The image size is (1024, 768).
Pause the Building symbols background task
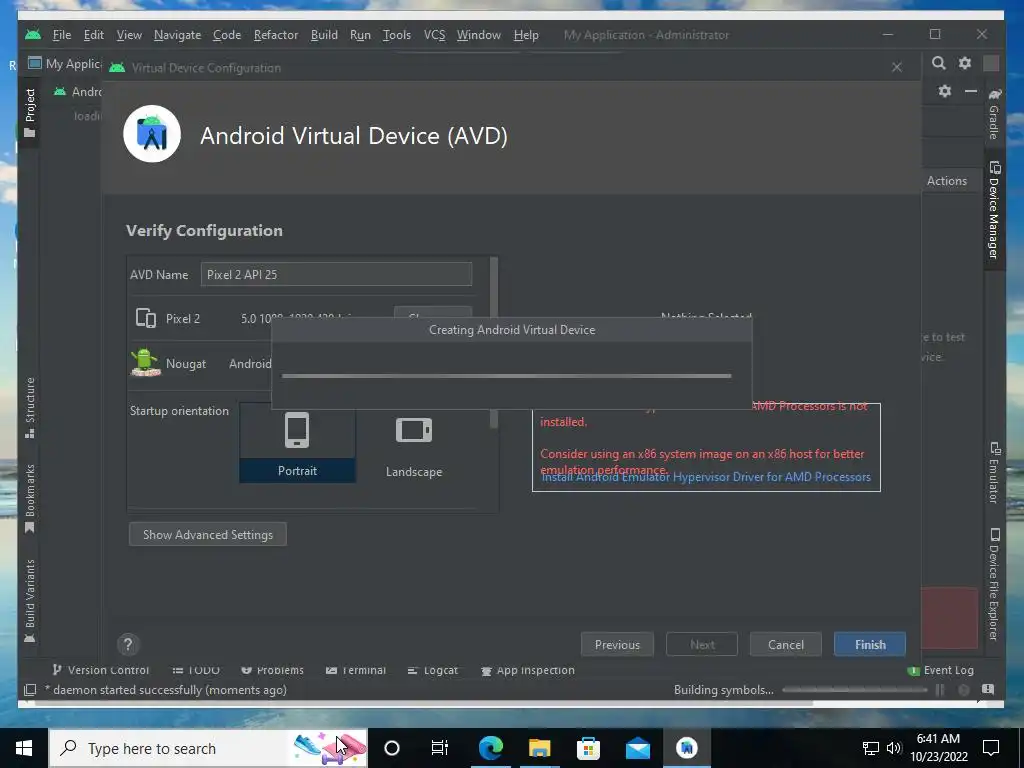(x=940, y=690)
